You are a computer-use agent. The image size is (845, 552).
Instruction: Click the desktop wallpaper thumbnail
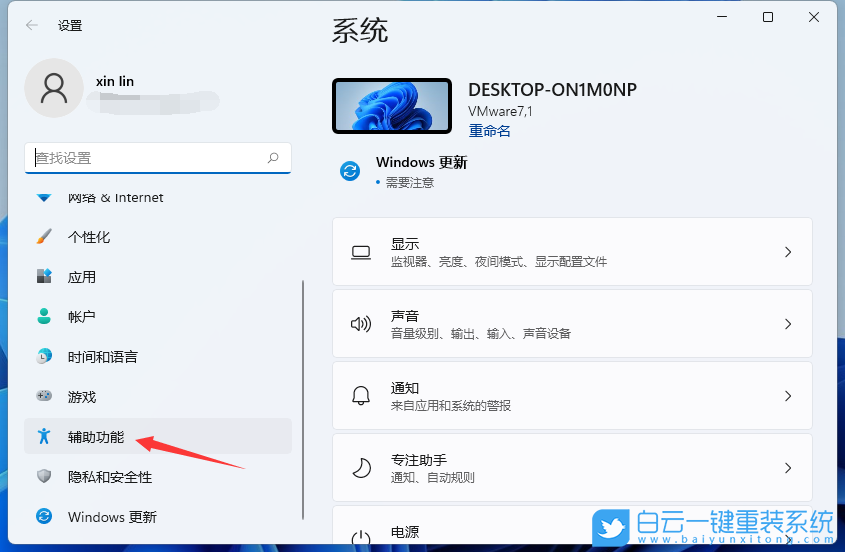click(x=392, y=106)
